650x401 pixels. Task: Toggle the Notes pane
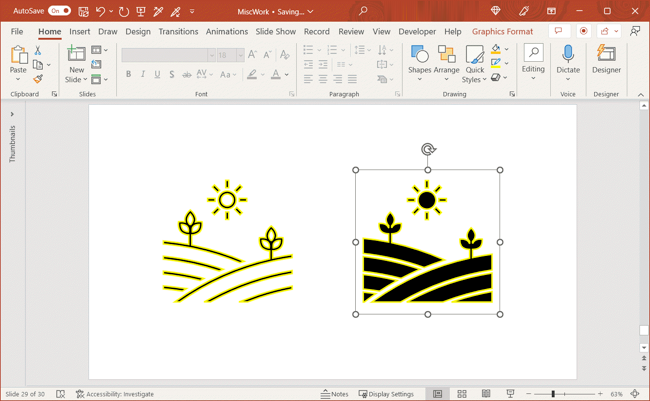(x=335, y=394)
